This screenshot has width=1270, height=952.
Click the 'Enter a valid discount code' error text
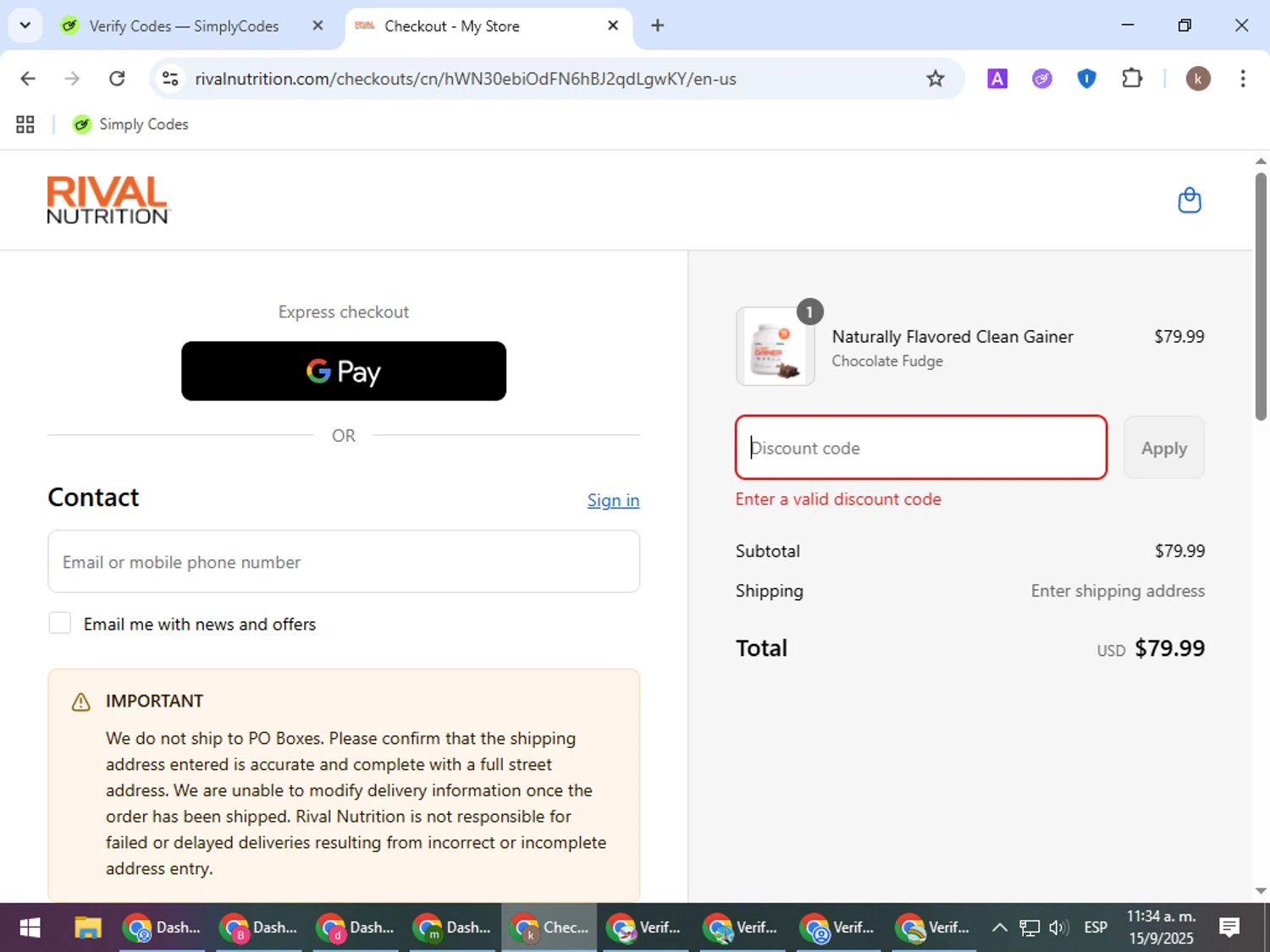coord(838,499)
